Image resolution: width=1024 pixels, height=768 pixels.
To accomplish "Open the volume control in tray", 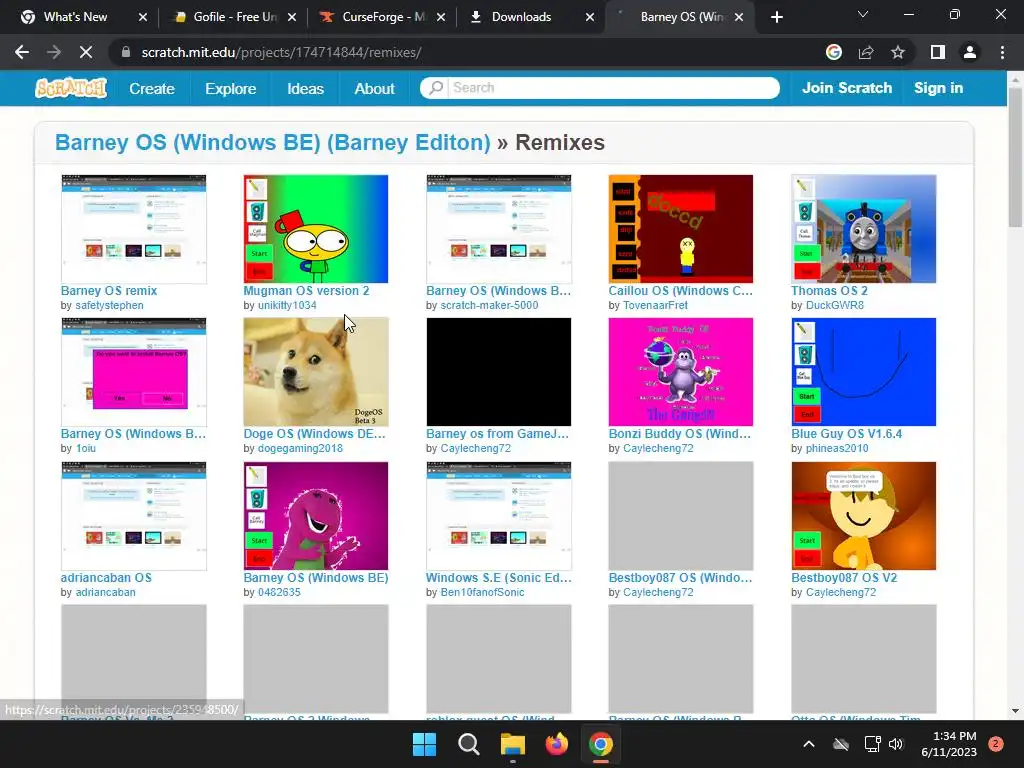I will (896, 744).
